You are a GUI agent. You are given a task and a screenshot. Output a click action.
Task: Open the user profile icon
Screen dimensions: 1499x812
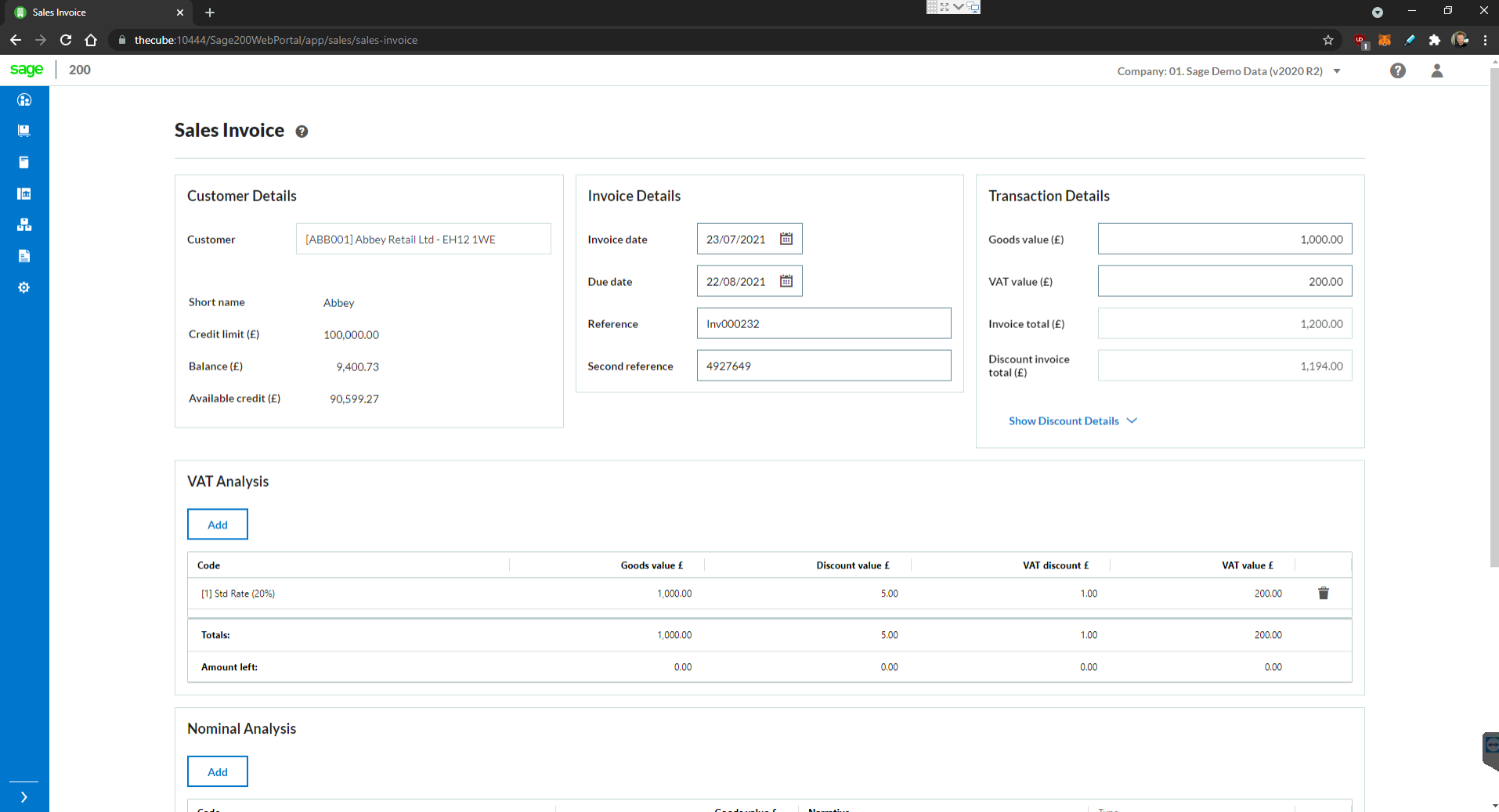(x=1437, y=70)
